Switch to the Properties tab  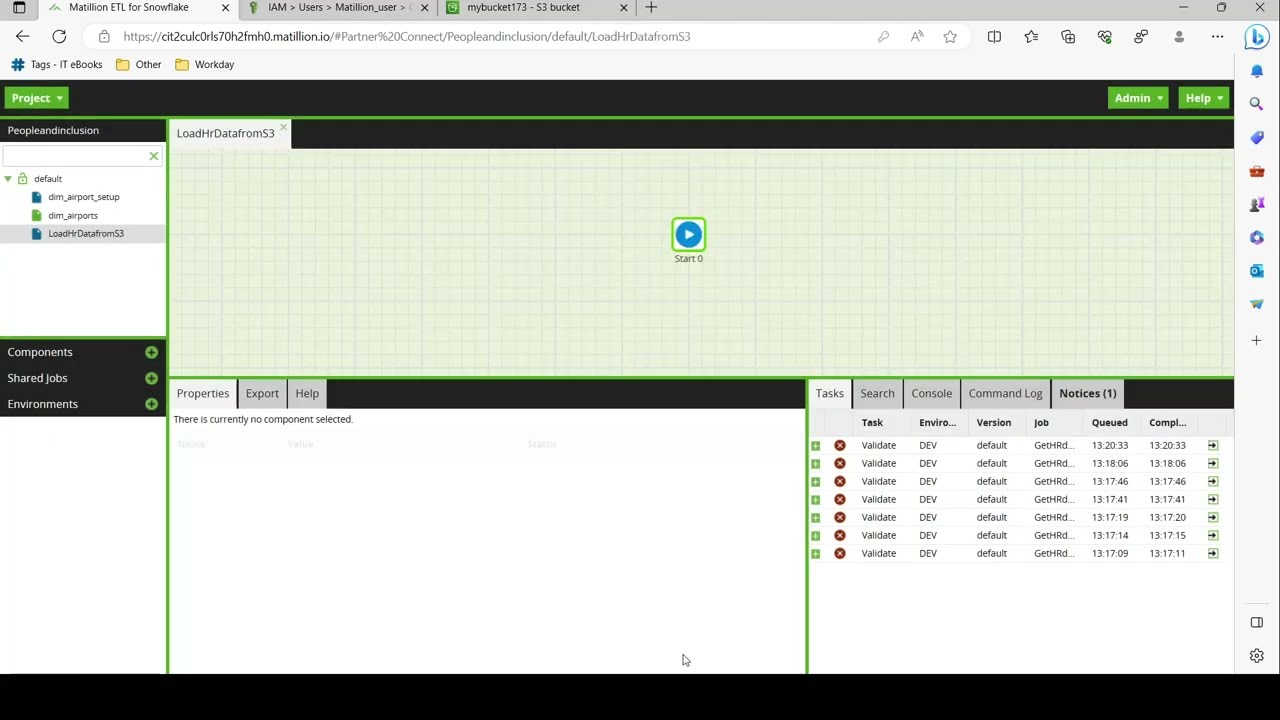click(203, 394)
